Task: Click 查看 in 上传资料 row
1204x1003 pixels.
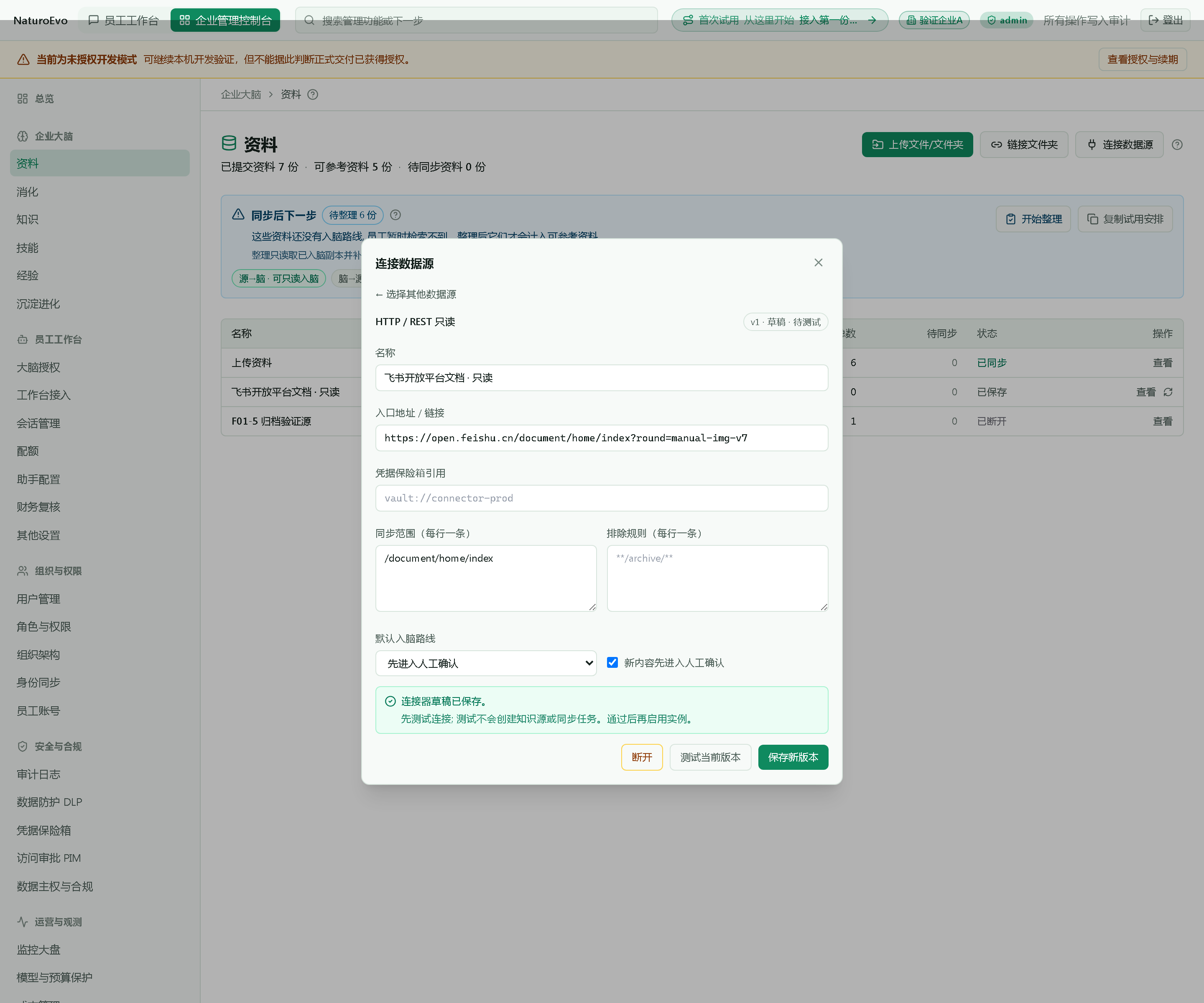Action: point(1162,363)
